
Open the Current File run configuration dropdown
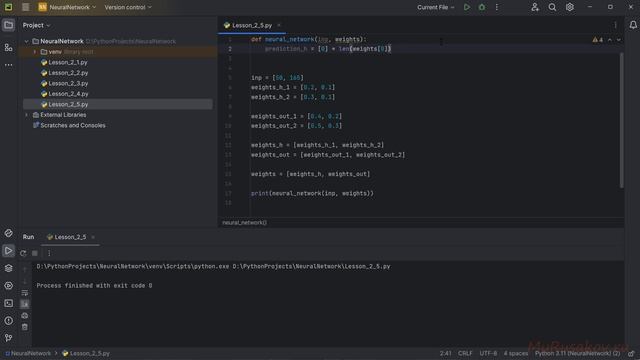[x=436, y=7]
